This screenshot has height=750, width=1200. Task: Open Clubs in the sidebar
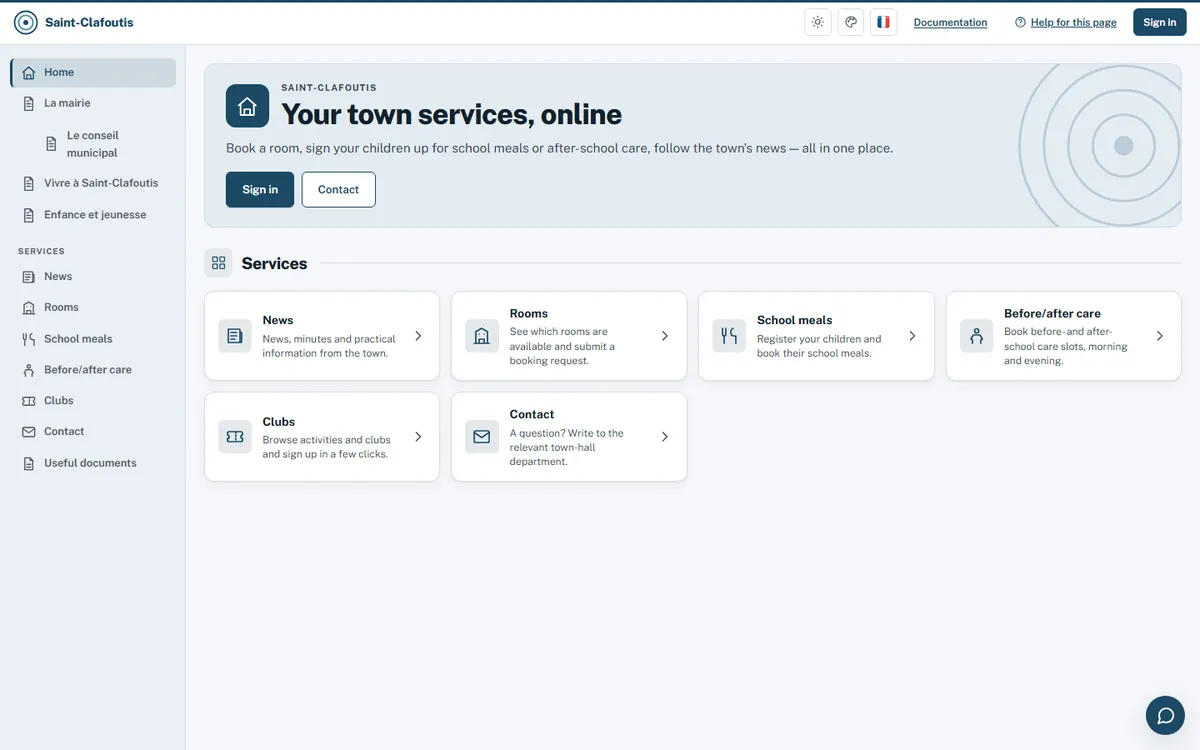tap(93, 401)
